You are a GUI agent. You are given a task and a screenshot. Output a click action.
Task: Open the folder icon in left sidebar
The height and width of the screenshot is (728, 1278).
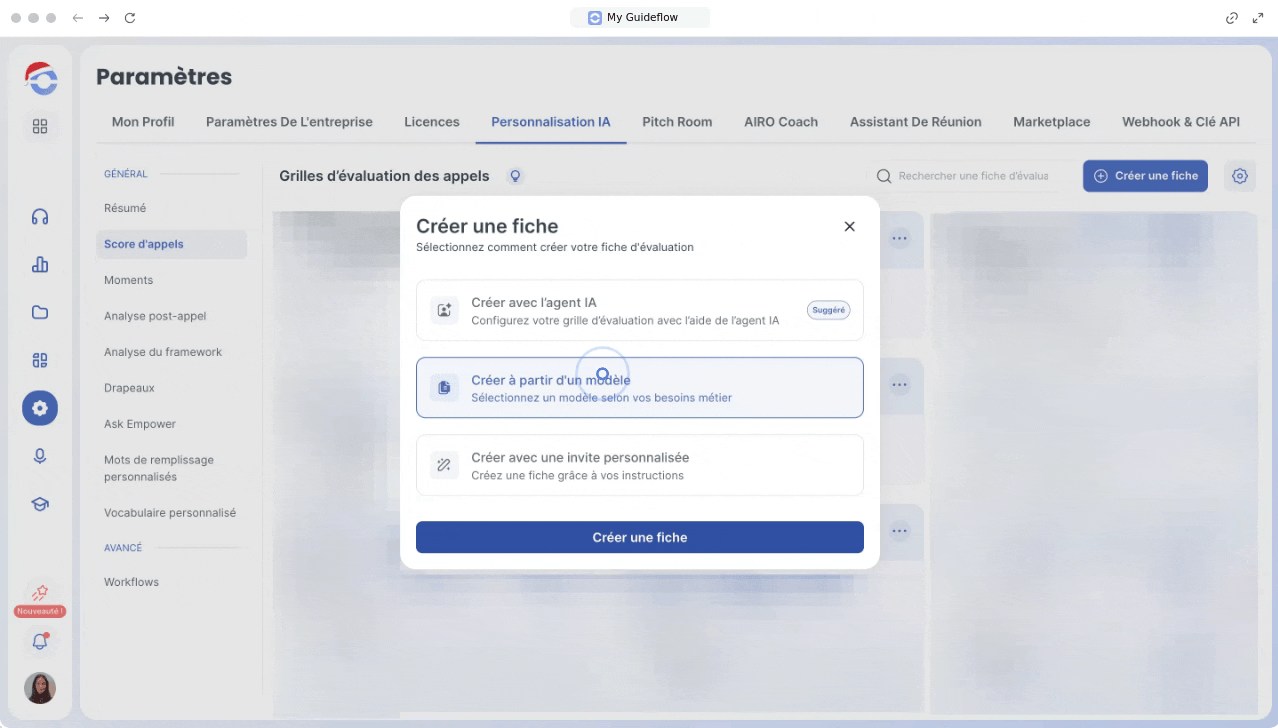40,312
